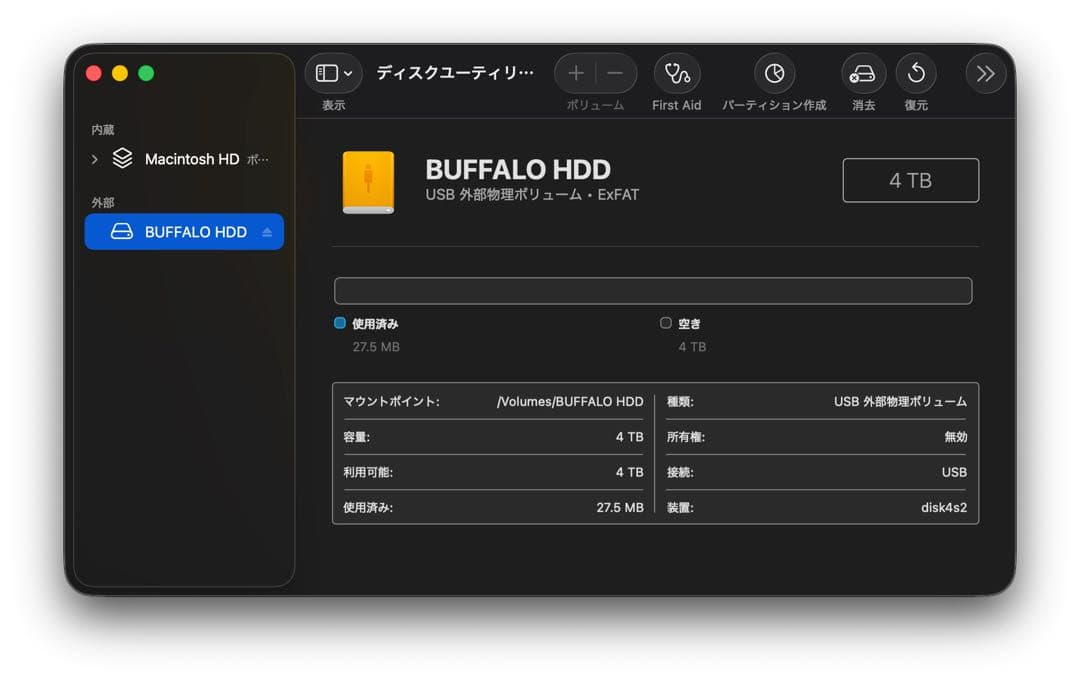Click the Macintosh HD volume icon
Viewport: 1080px width, 681px height.
pos(122,158)
